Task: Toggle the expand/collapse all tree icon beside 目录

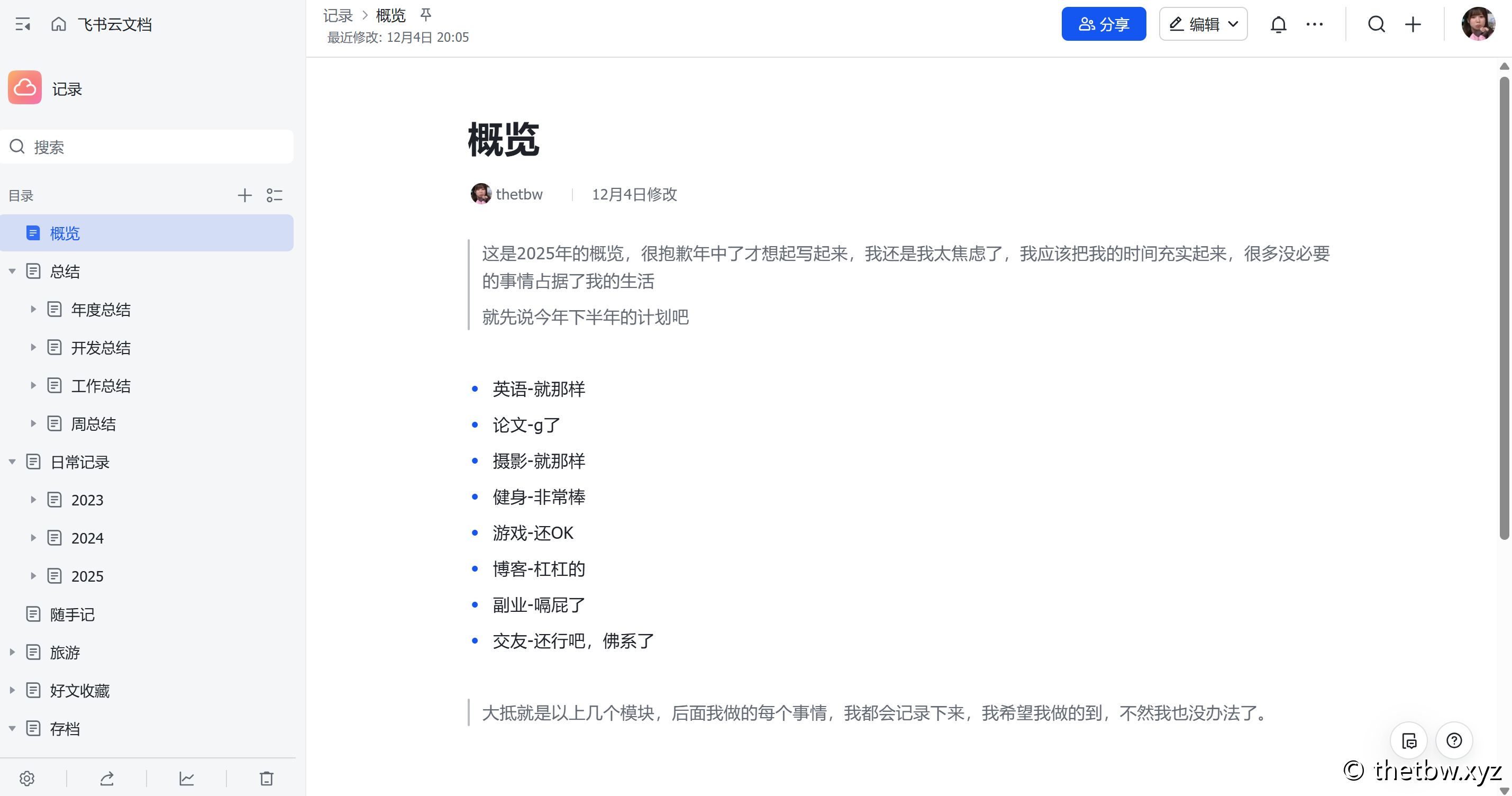Action: (x=274, y=195)
